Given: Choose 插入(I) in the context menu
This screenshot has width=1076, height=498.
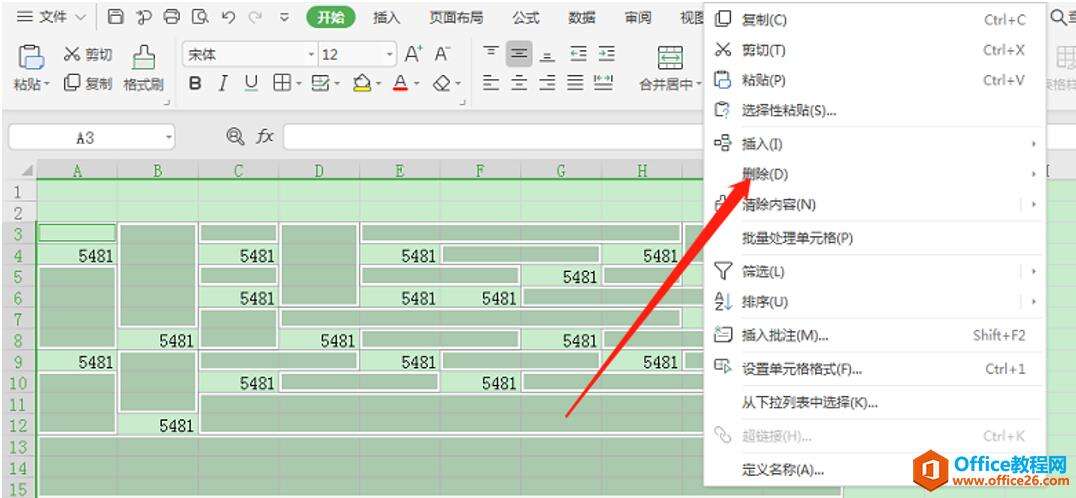Looking at the screenshot, I should click(x=874, y=144).
